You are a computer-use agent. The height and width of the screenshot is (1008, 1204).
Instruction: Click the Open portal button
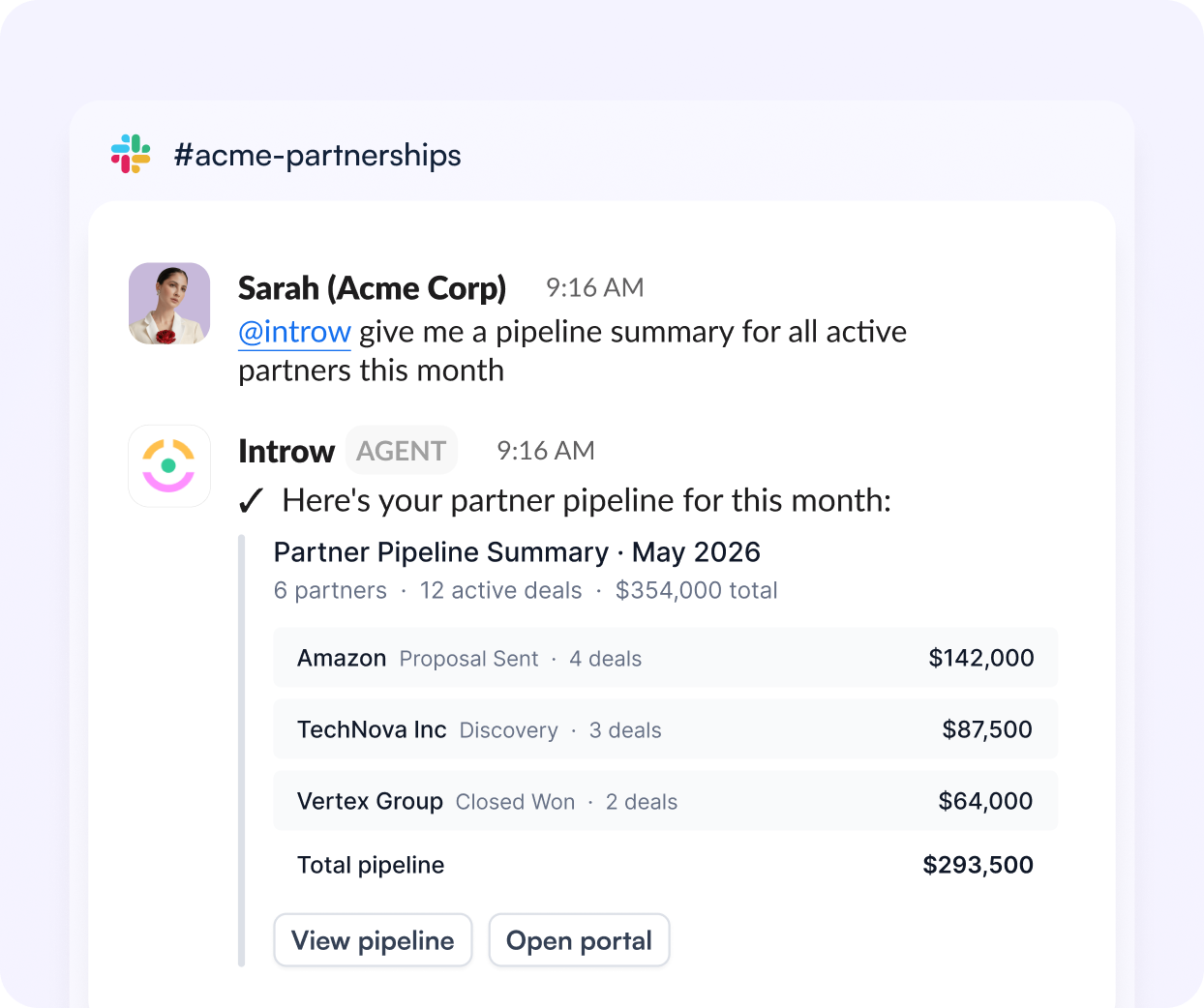(579, 940)
